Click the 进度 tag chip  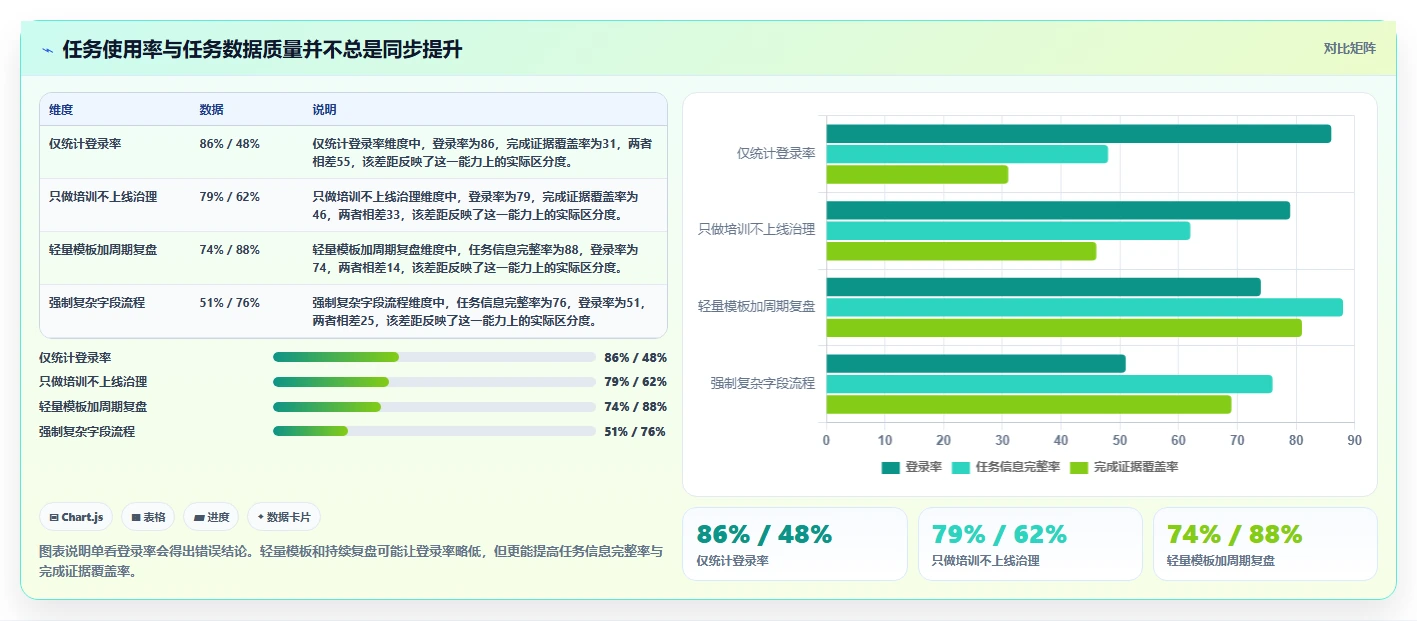point(211,517)
